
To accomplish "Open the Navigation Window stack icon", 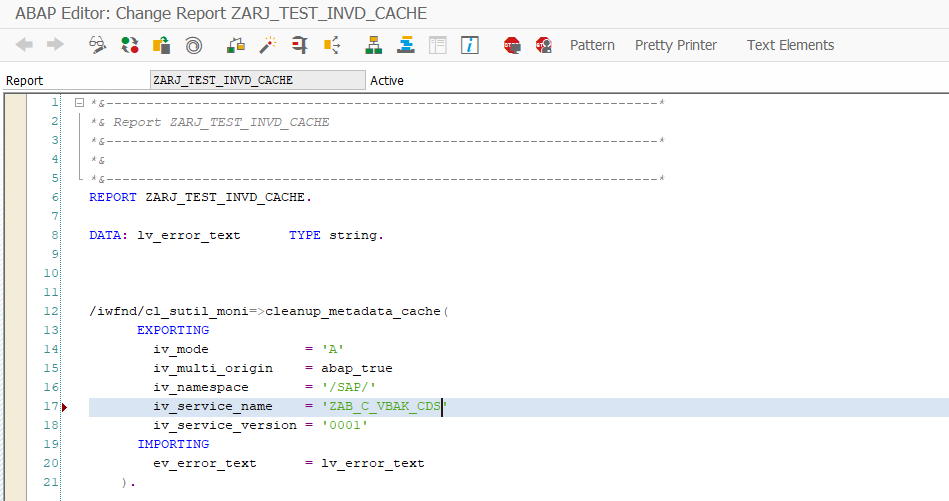I will (406, 45).
